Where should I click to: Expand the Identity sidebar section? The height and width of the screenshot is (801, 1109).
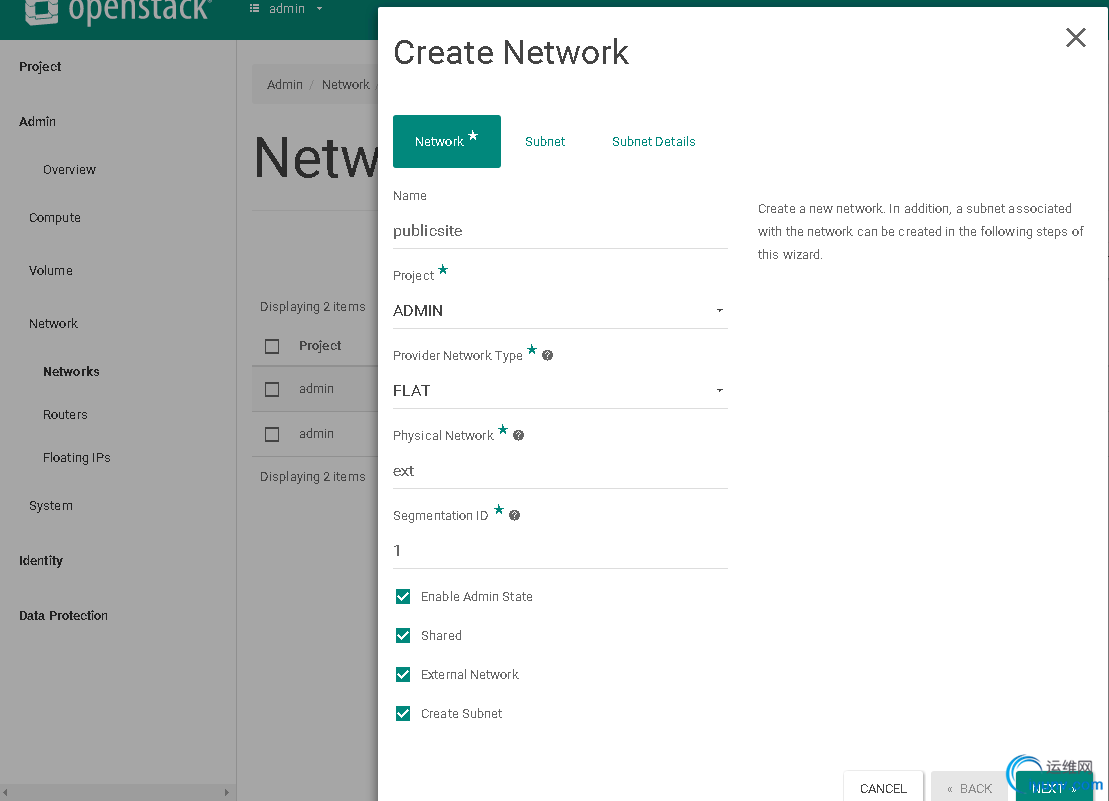[x=41, y=561]
